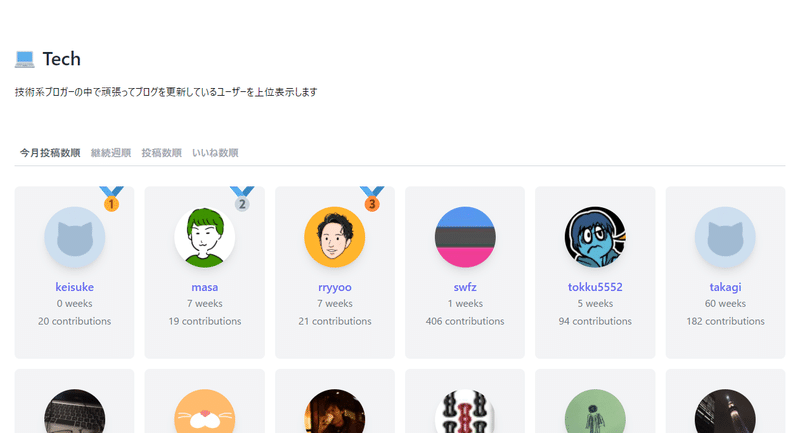The image size is (800, 433).
Task: Click the text '60 weeks'
Action: pos(725,303)
